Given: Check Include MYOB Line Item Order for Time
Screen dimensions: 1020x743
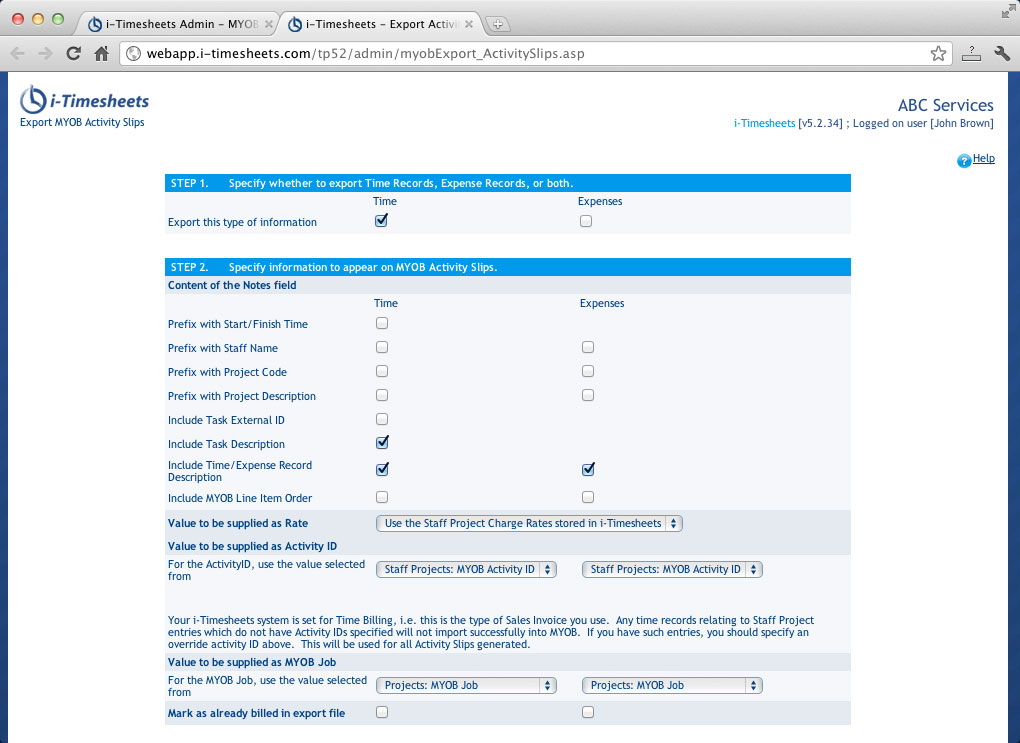Looking at the screenshot, I should click(382, 498).
